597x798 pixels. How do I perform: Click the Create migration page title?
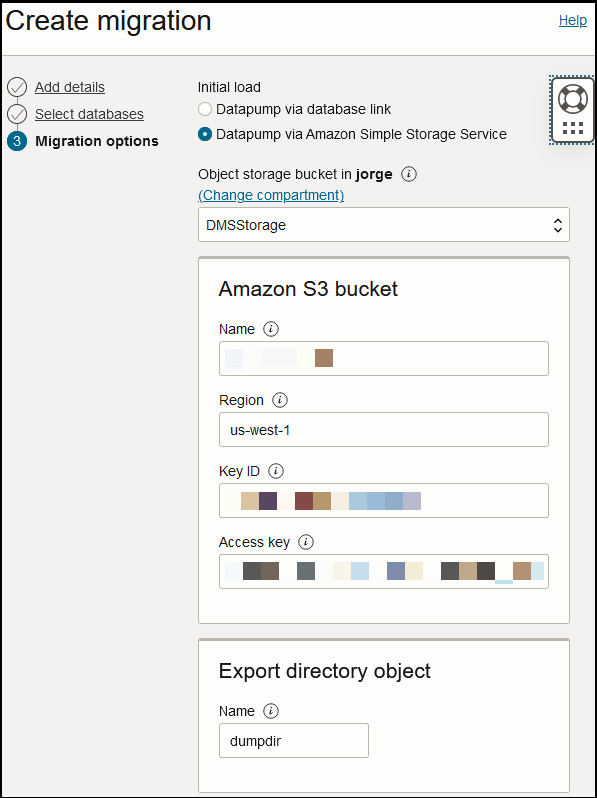coord(108,21)
